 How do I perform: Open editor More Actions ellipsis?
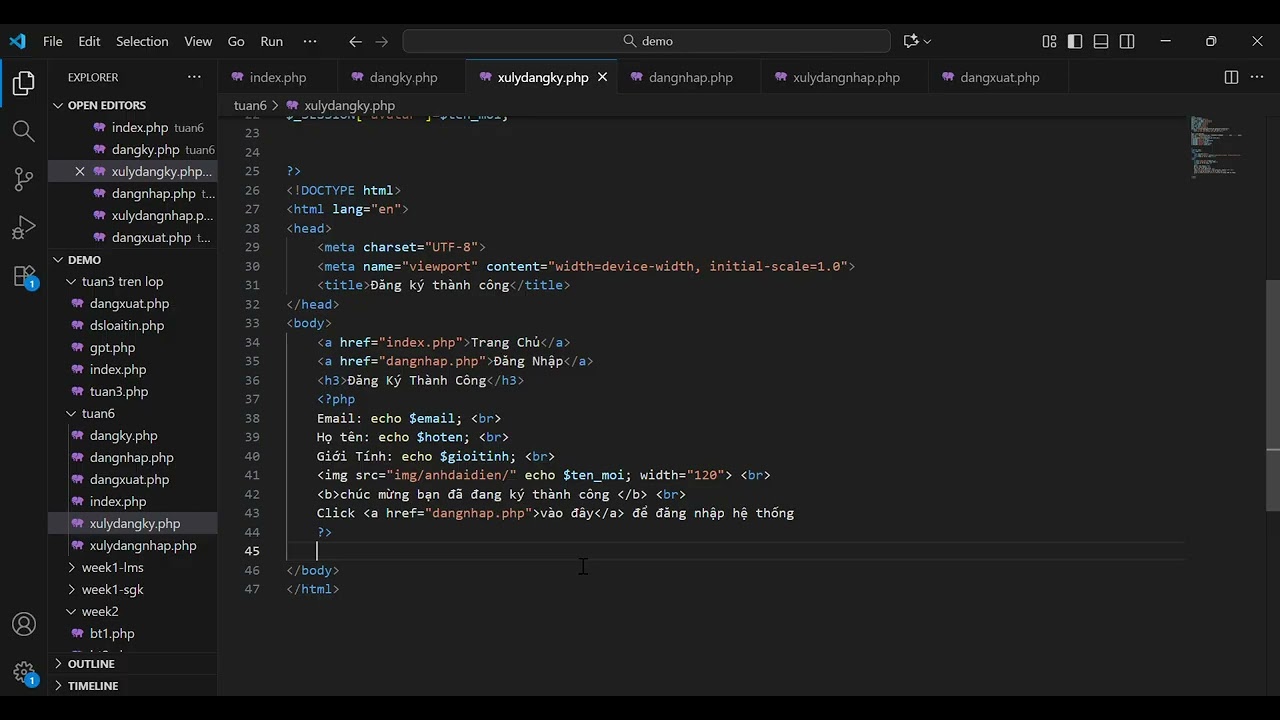(x=1257, y=77)
